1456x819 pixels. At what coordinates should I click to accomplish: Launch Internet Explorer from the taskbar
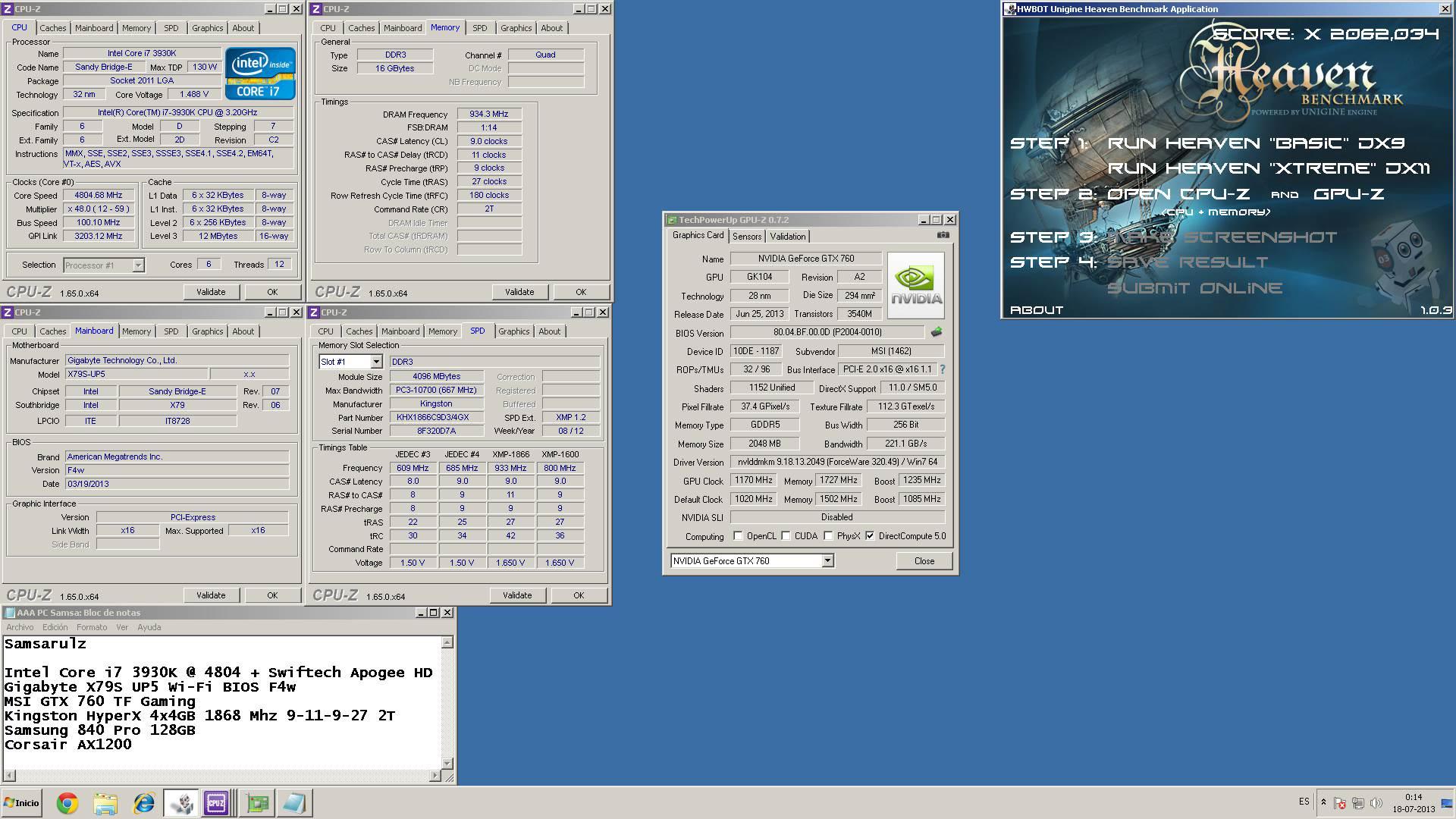point(143,803)
